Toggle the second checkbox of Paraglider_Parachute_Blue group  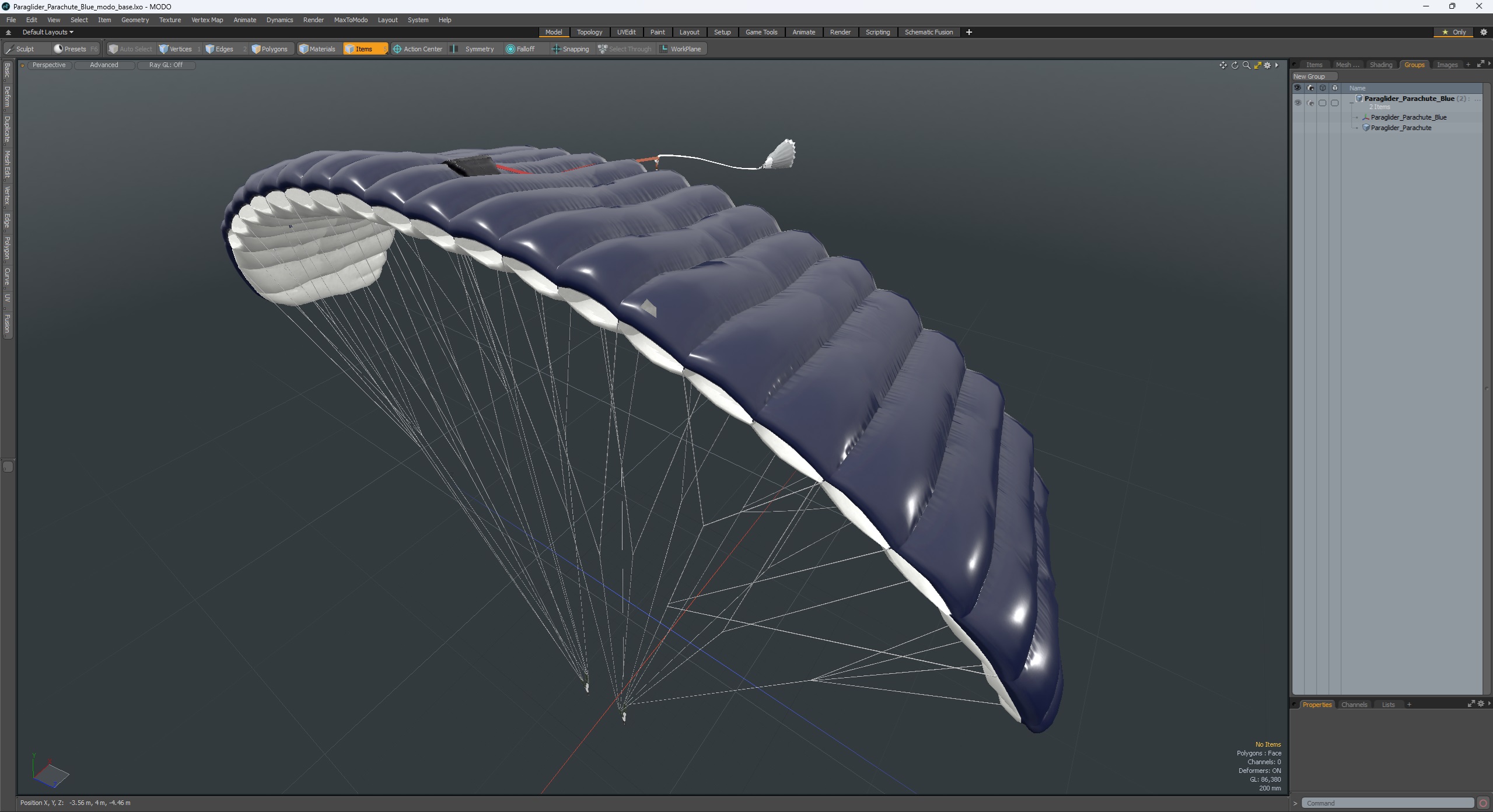[x=1335, y=103]
